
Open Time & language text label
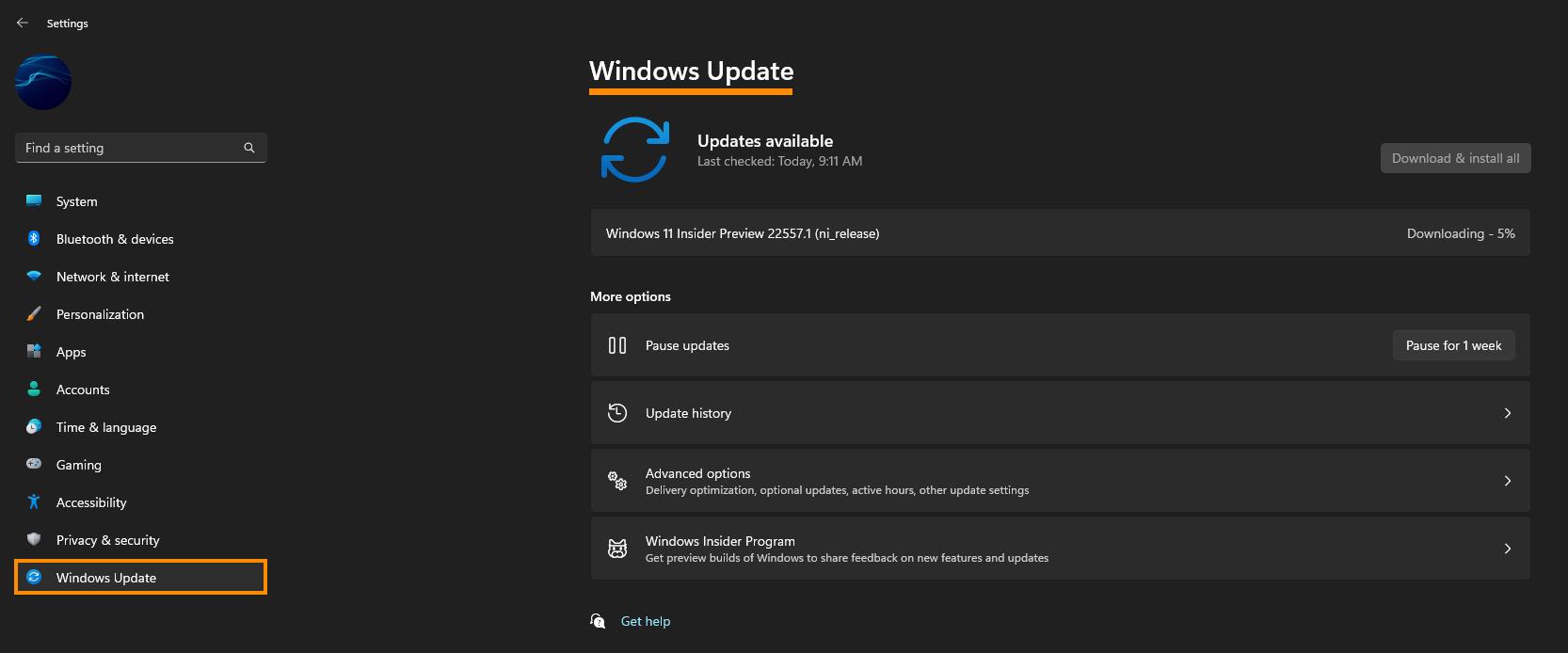tap(106, 427)
